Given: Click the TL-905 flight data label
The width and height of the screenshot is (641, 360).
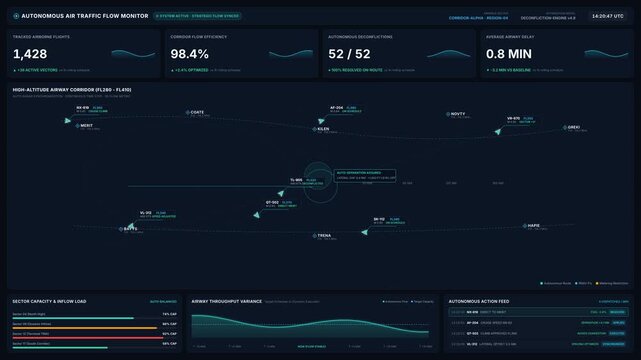Looking at the screenshot, I should pyautogui.click(x=306, y=181).
